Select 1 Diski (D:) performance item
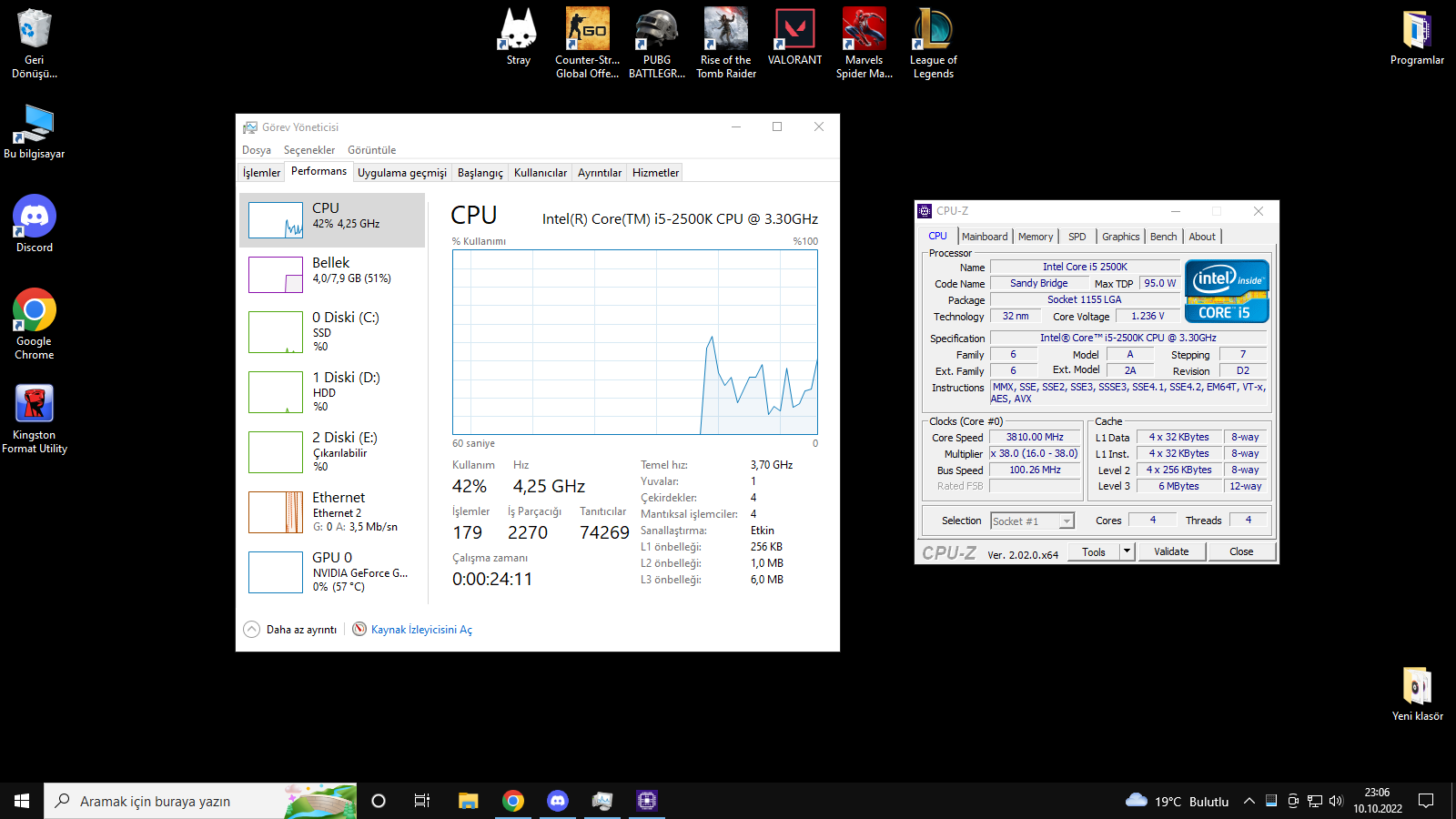The height and width of the screenshot is (819, 1456). tap(332, 392)
